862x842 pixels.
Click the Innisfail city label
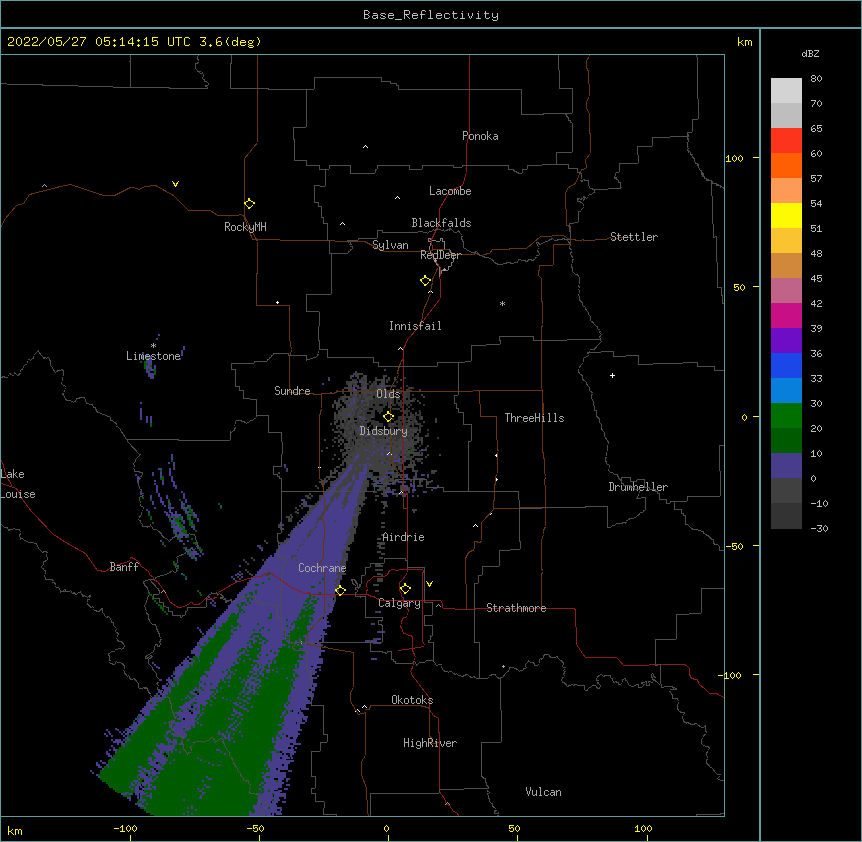click(x=415, y=326)
